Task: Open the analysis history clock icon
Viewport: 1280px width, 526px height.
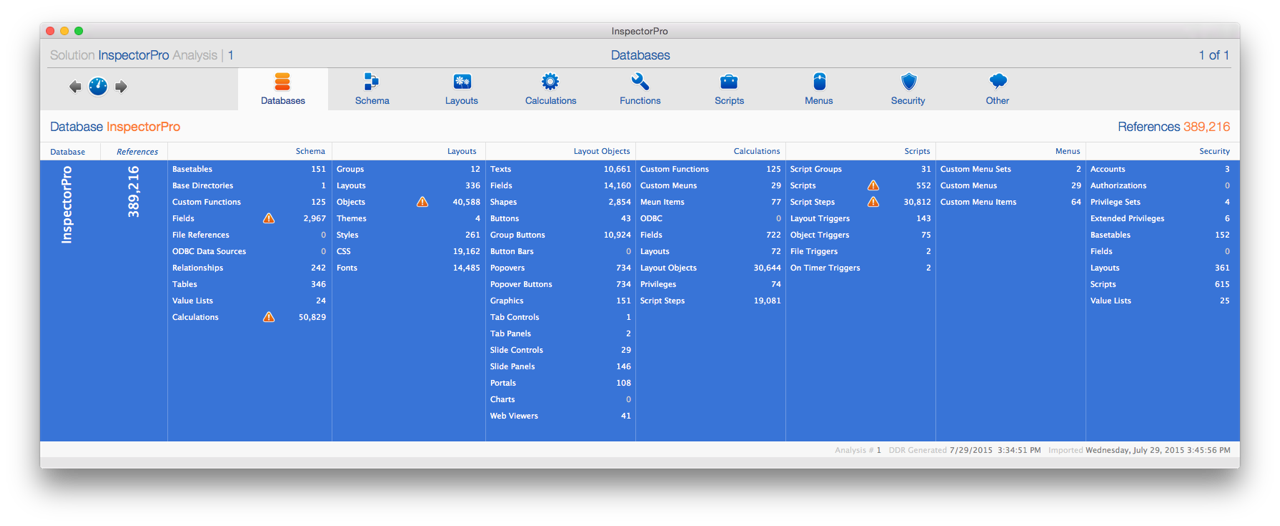Action: click(x=98, y=86)
